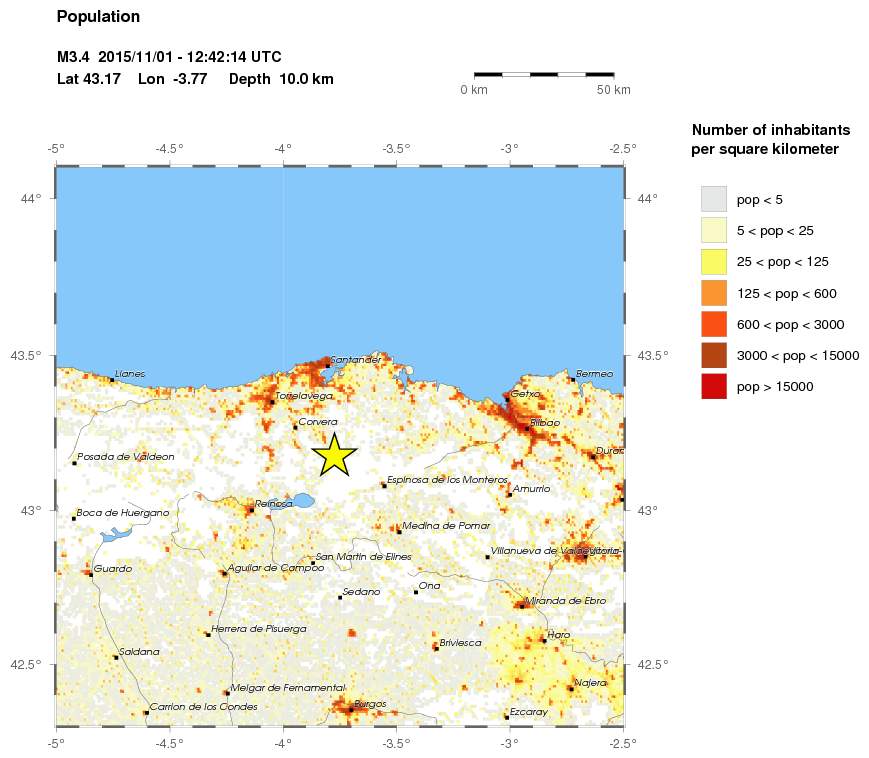869x758 pixels.
Task: Select the 'Getxo' label on the map
Action: point(525,393)
